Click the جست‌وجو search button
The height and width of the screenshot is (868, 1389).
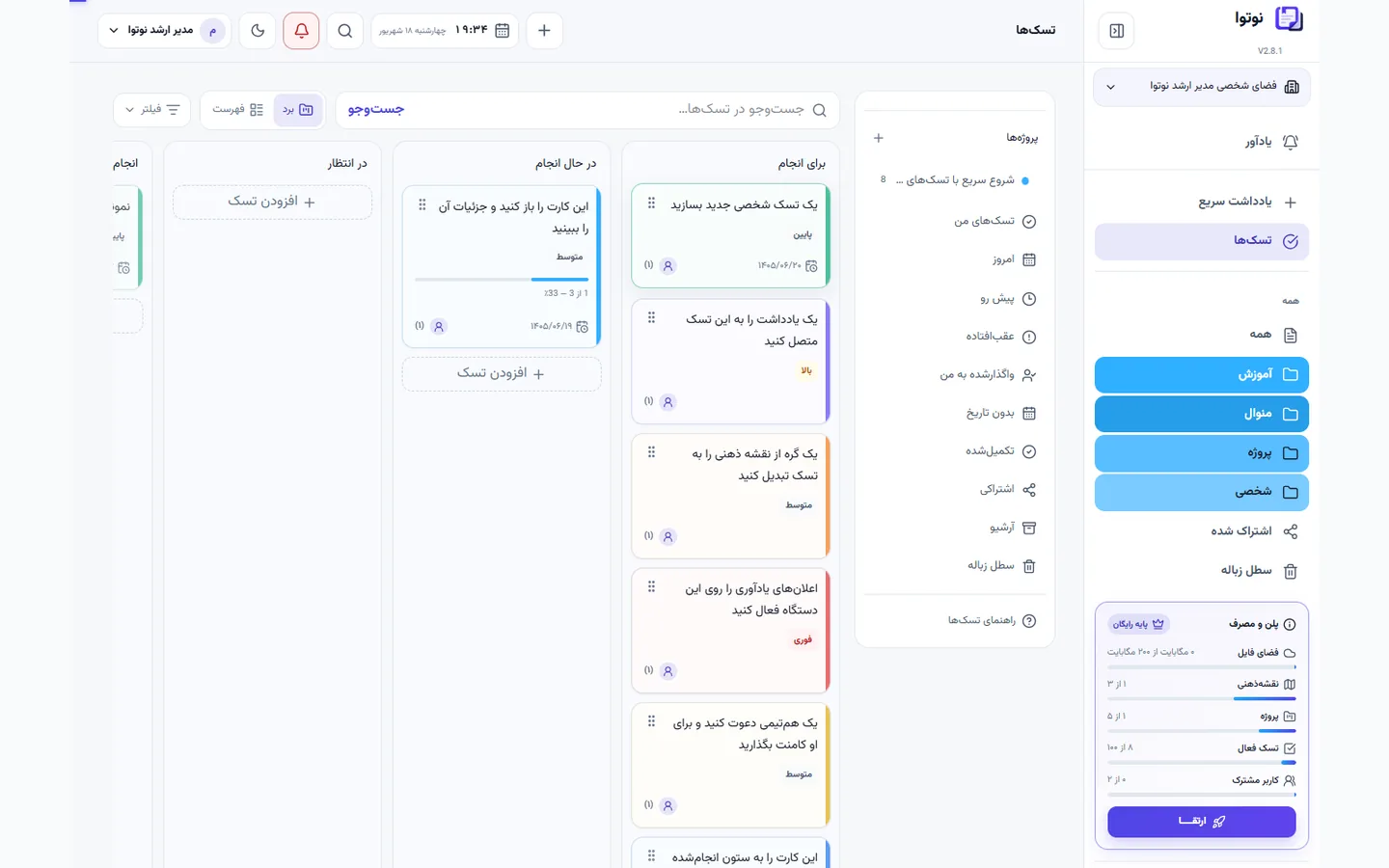(x=376, y=110)
